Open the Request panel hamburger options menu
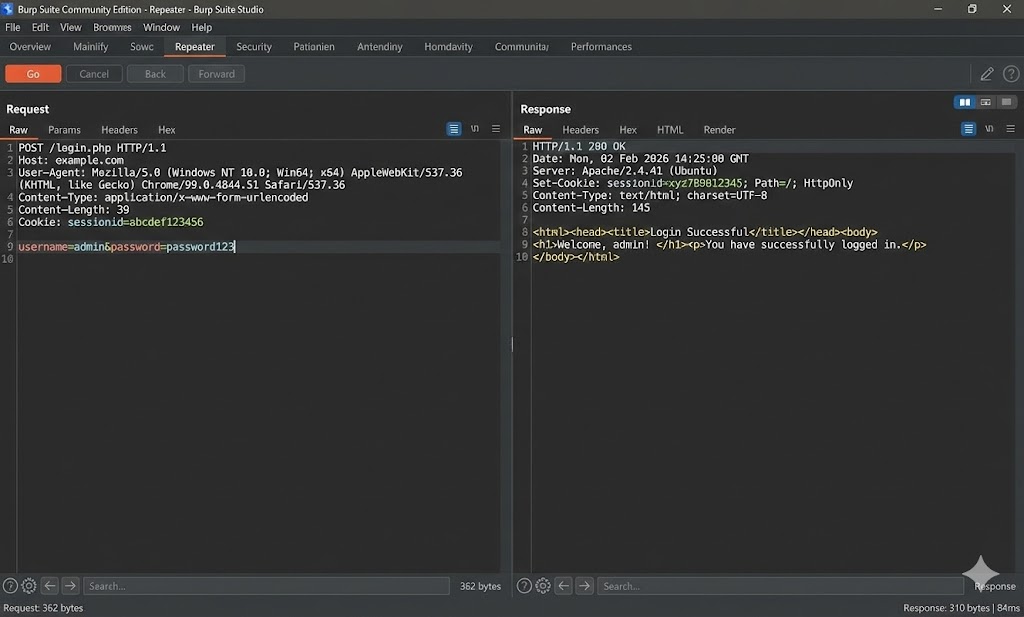 click(x=496, y=129)
